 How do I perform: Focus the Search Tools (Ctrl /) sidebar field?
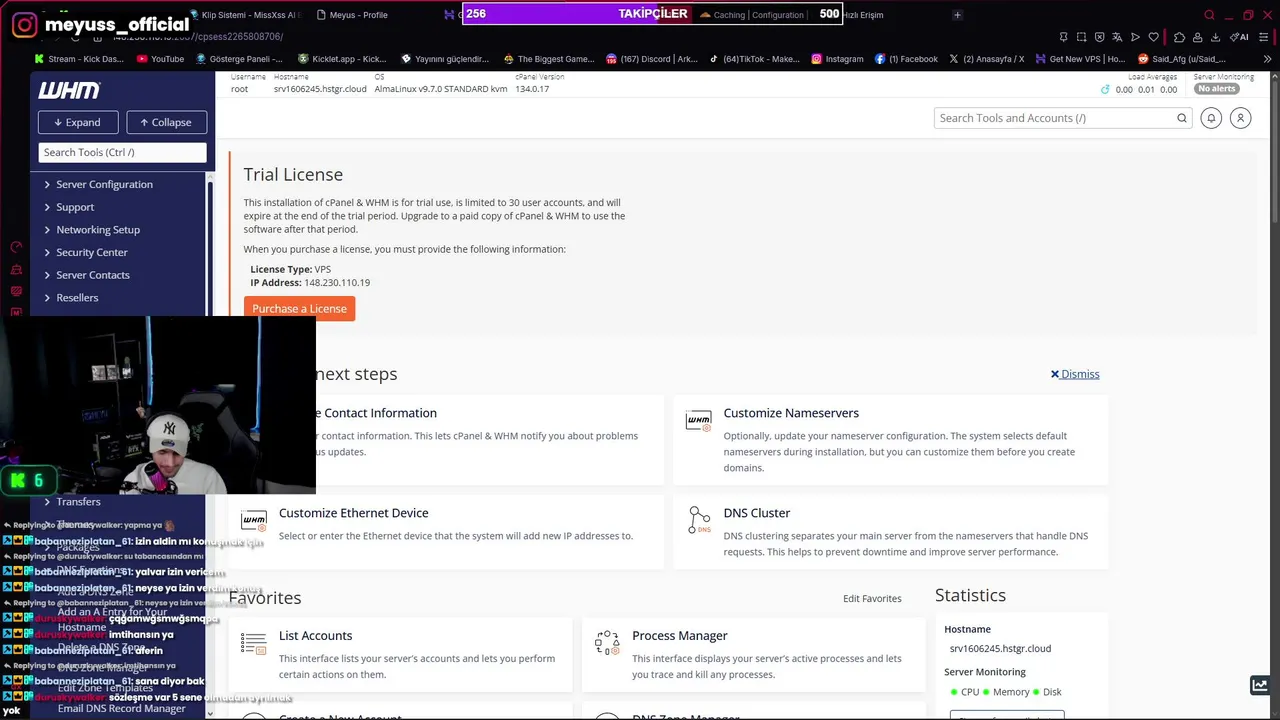pyautogui.click(x=122, y=152)
